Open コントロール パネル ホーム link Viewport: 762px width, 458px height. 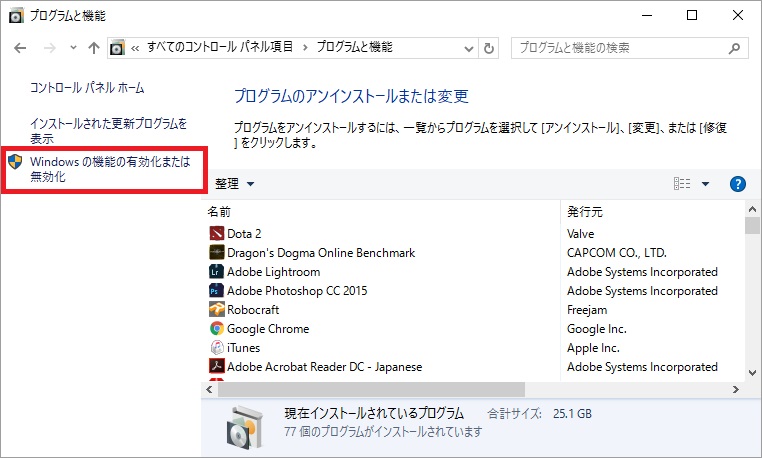87,88
